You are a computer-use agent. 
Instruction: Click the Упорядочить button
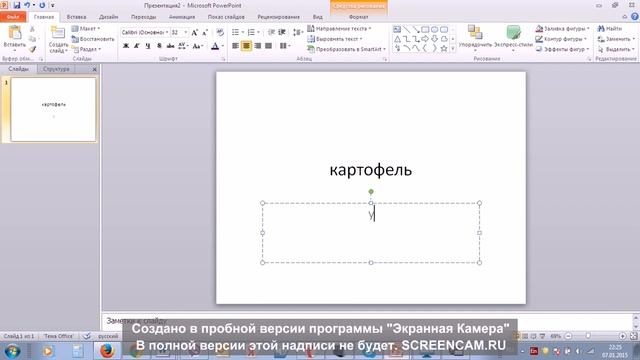tap(475, 38)
